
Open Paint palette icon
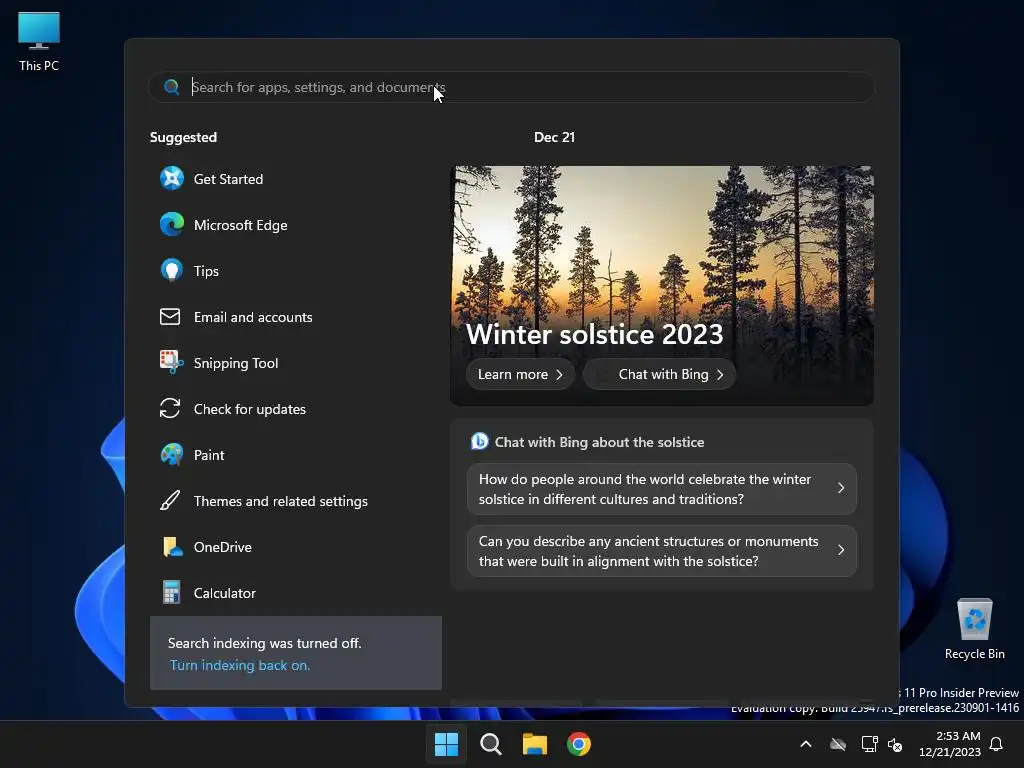(x=172, y=455)
